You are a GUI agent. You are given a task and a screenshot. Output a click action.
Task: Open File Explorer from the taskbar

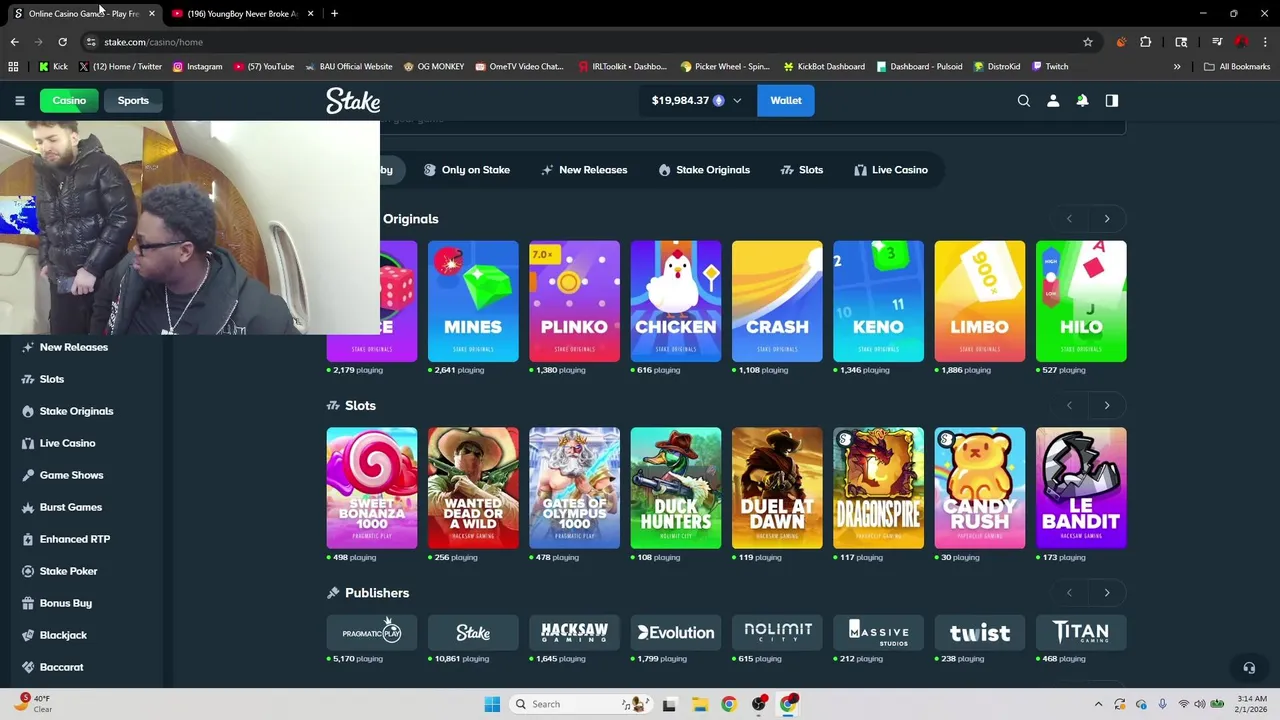coord(699,704)
